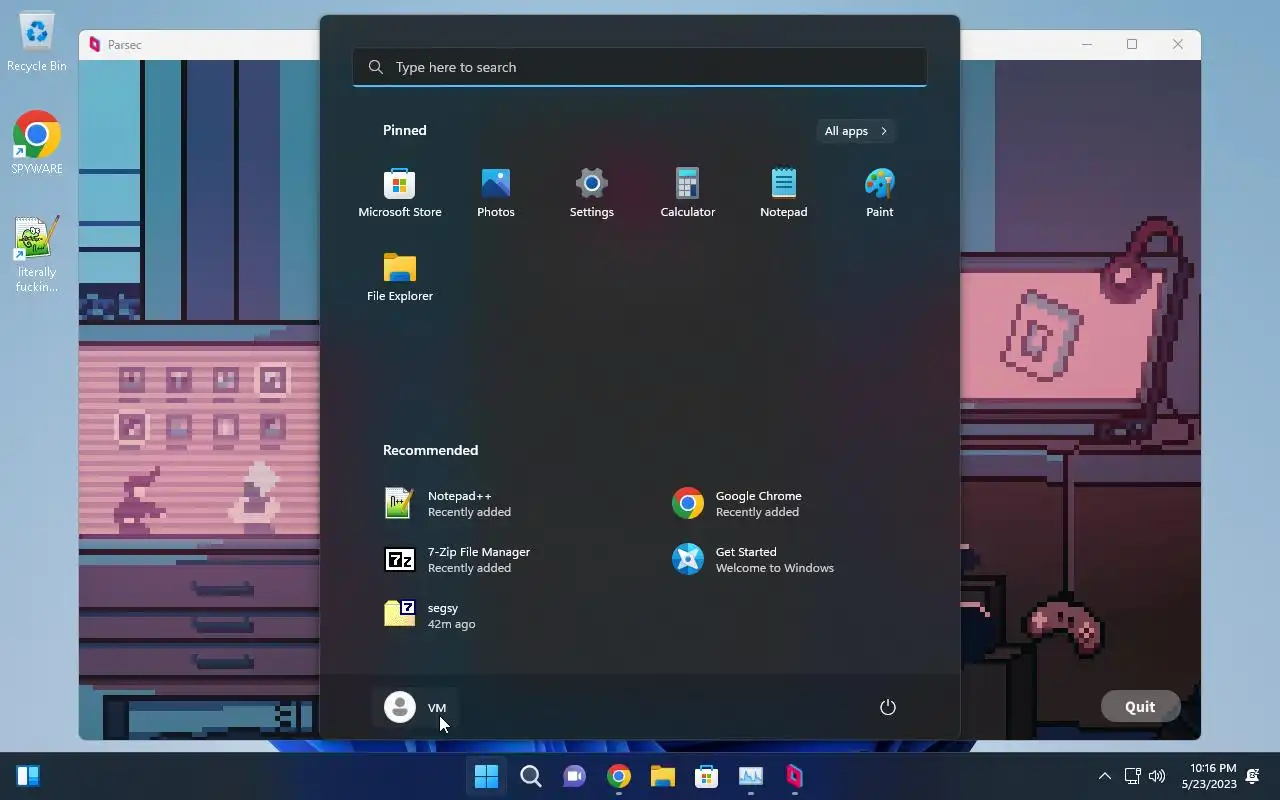Click the Start button on the taskbar
This screenshot has height=800, width=1280.
point(487,776)
